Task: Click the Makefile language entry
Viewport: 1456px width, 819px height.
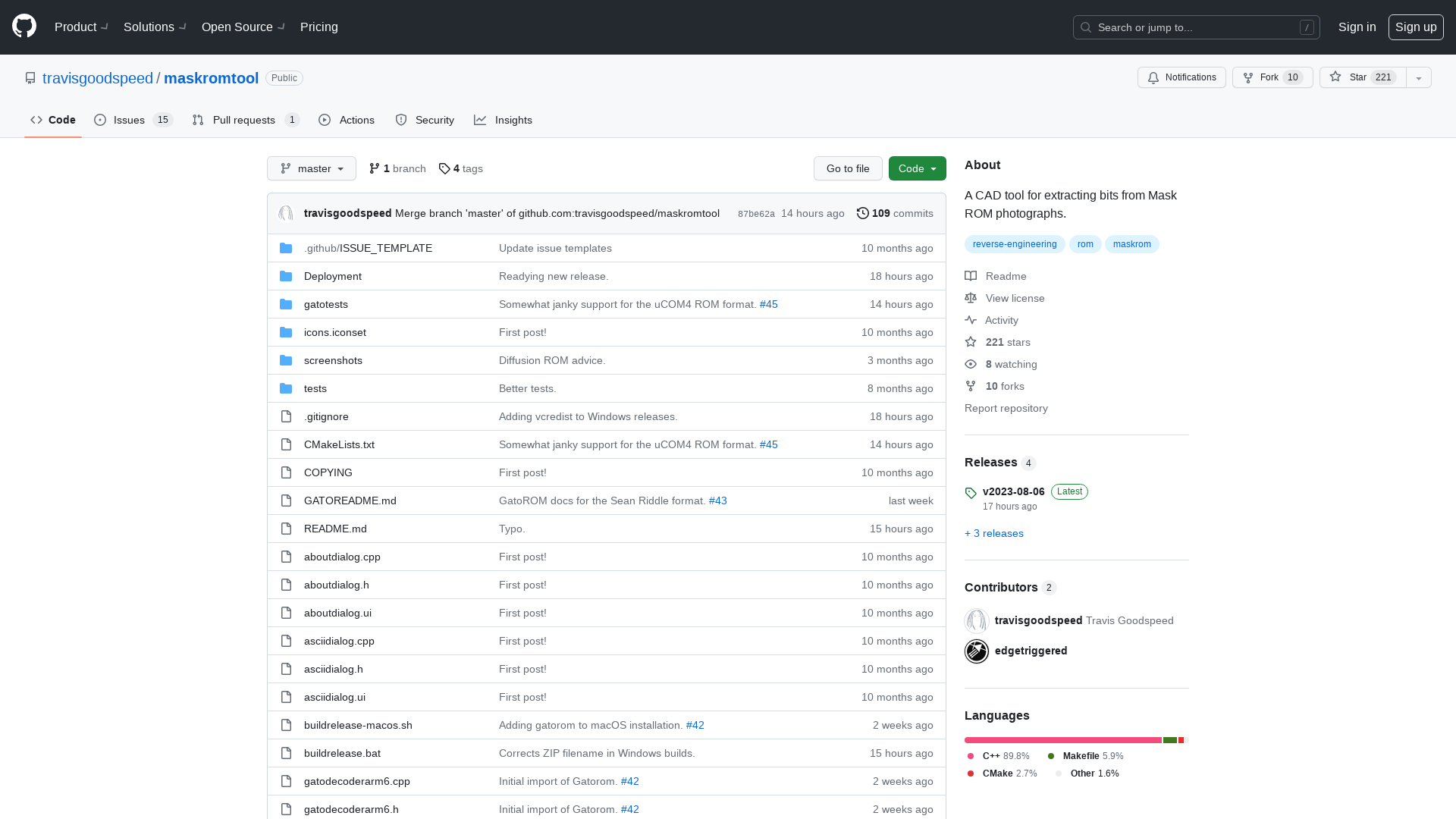Action: point(1085,756)
